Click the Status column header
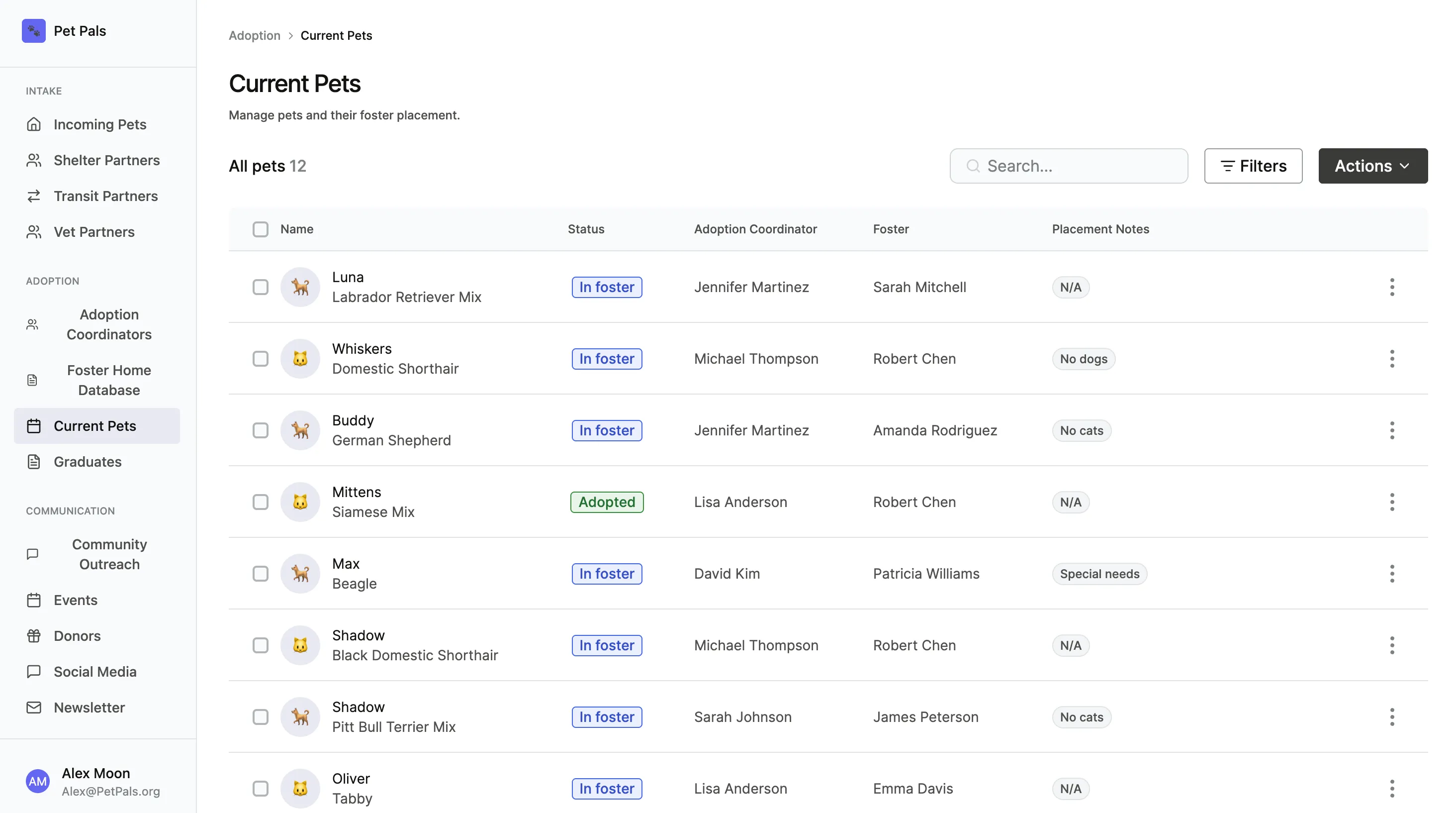 (x=586, y=229)
